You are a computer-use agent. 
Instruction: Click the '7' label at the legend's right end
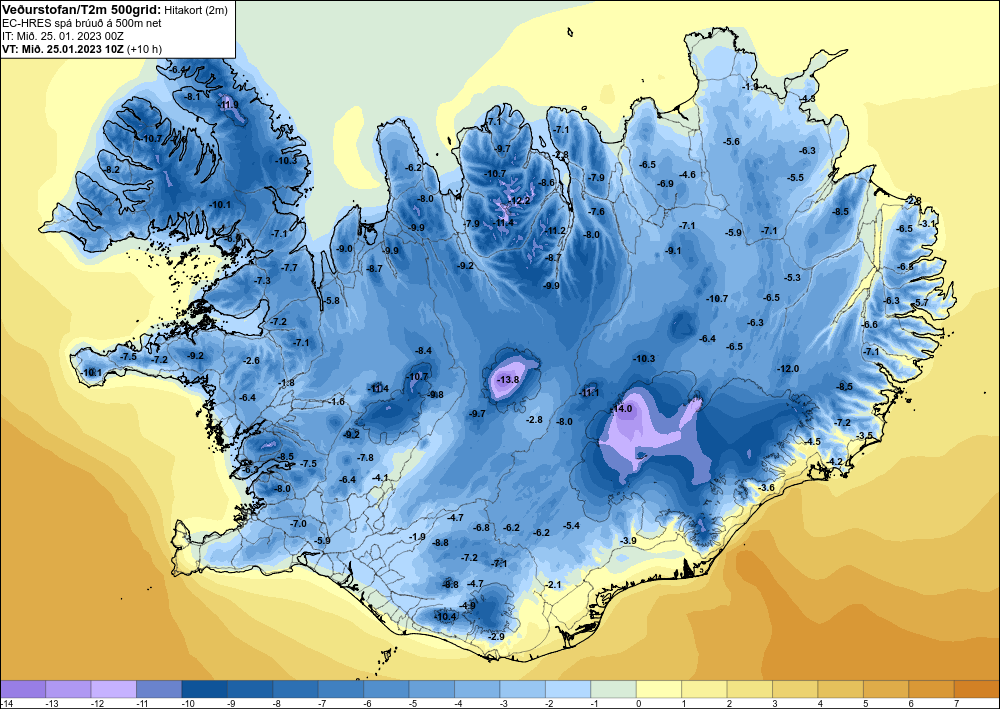[955, 703]
